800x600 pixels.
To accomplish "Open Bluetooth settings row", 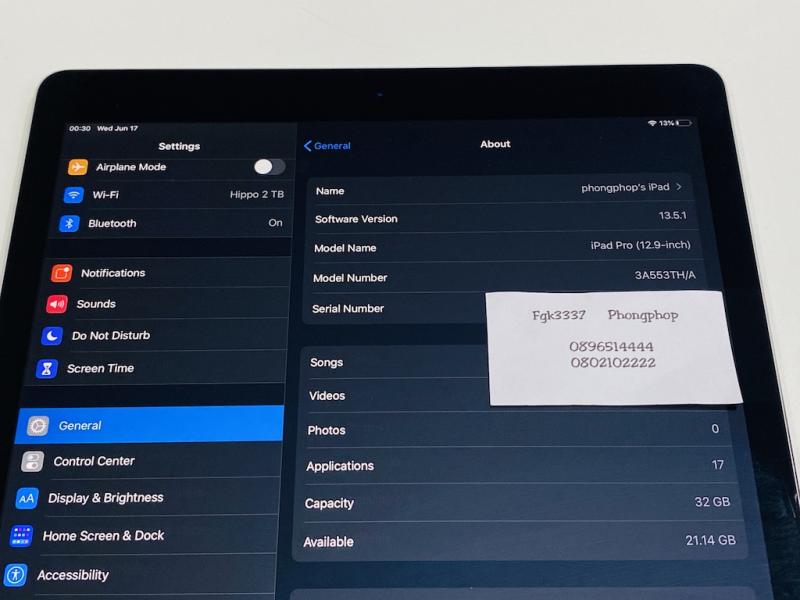I will pyautogui.click(x=171, y=223).
